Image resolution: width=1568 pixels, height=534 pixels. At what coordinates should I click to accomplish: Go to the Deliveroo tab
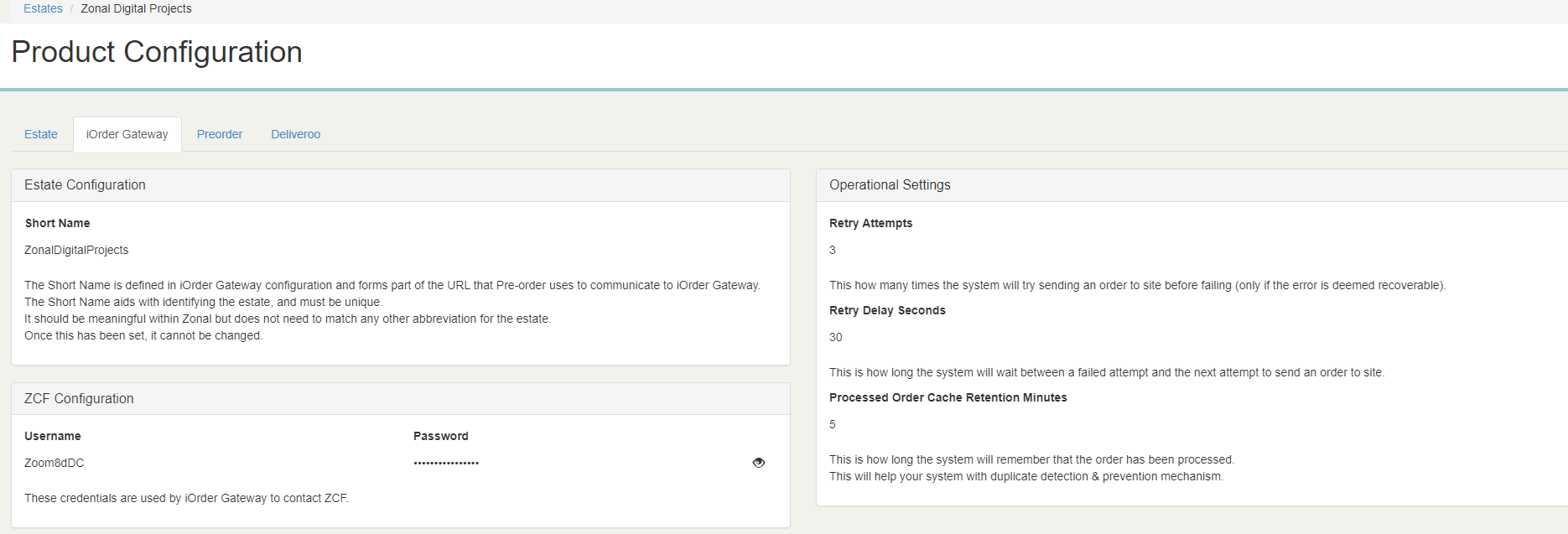coord(295,134)
